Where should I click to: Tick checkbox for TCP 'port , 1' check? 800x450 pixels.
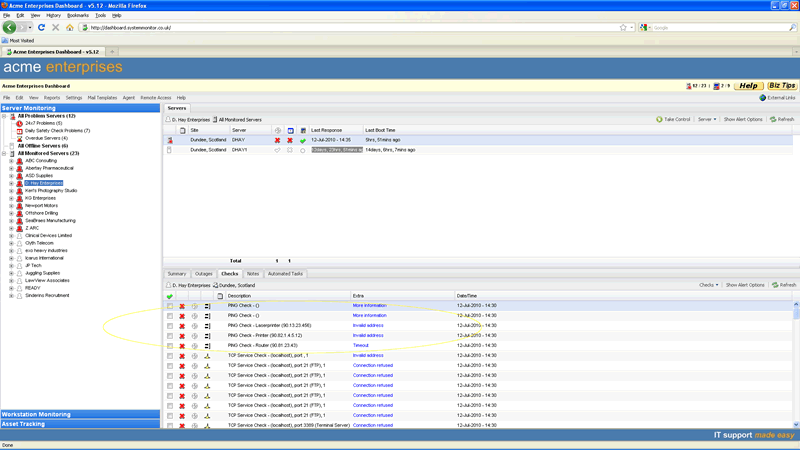click(170, 356)
